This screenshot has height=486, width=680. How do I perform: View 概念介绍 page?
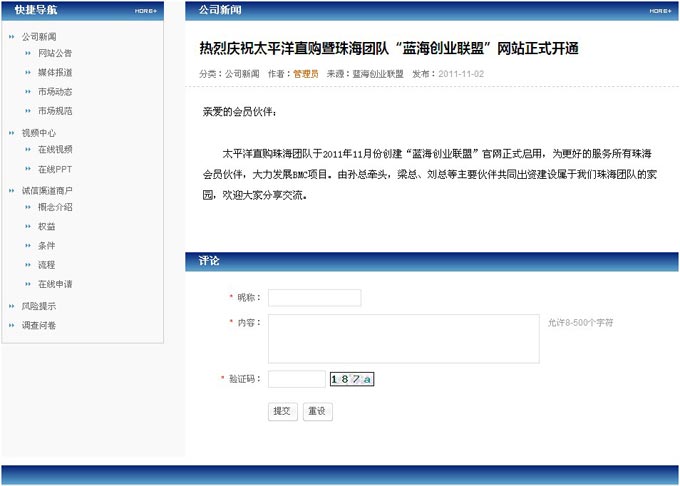tap(55, 207)
